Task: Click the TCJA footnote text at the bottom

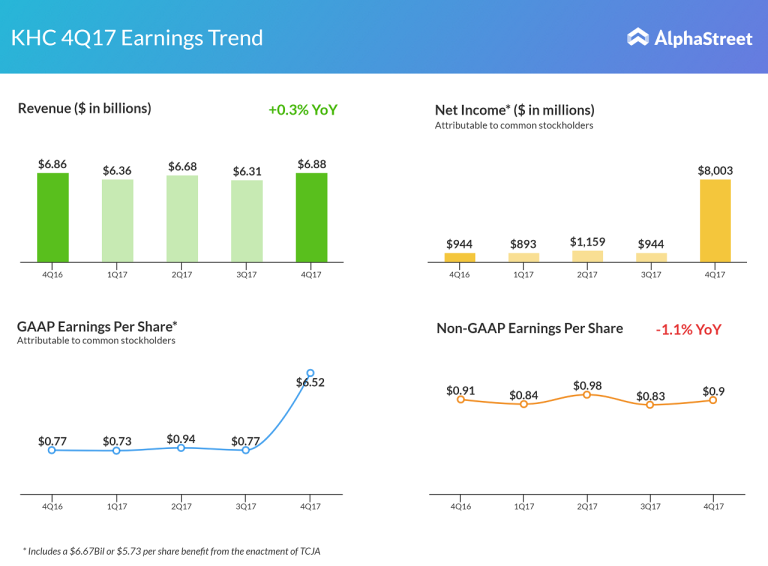Action: [171, 550]
